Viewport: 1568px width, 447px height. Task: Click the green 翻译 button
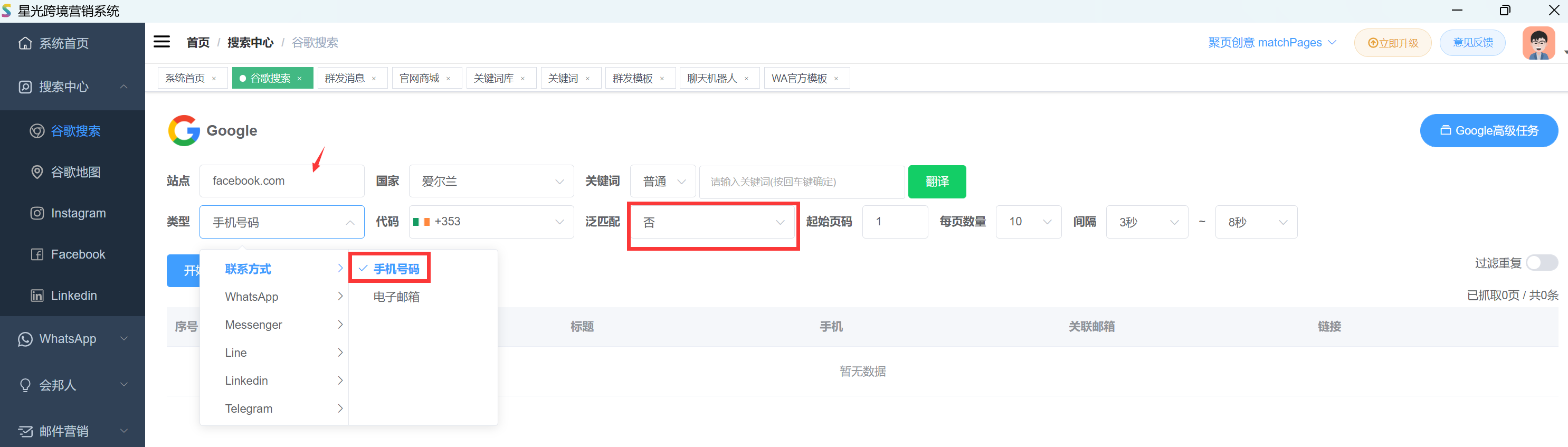pos(937,182)
